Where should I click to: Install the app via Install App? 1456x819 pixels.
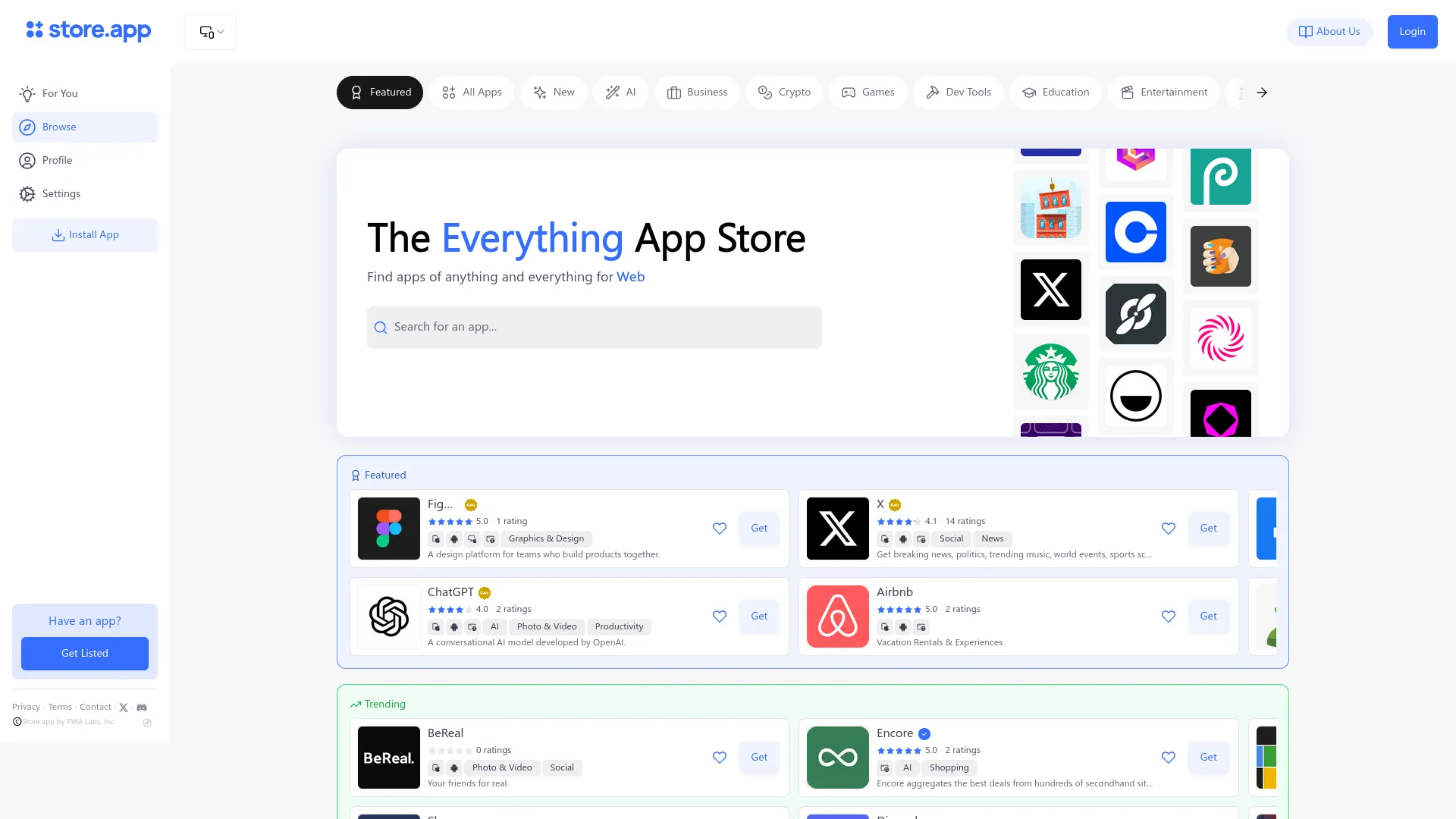[85, 235]
